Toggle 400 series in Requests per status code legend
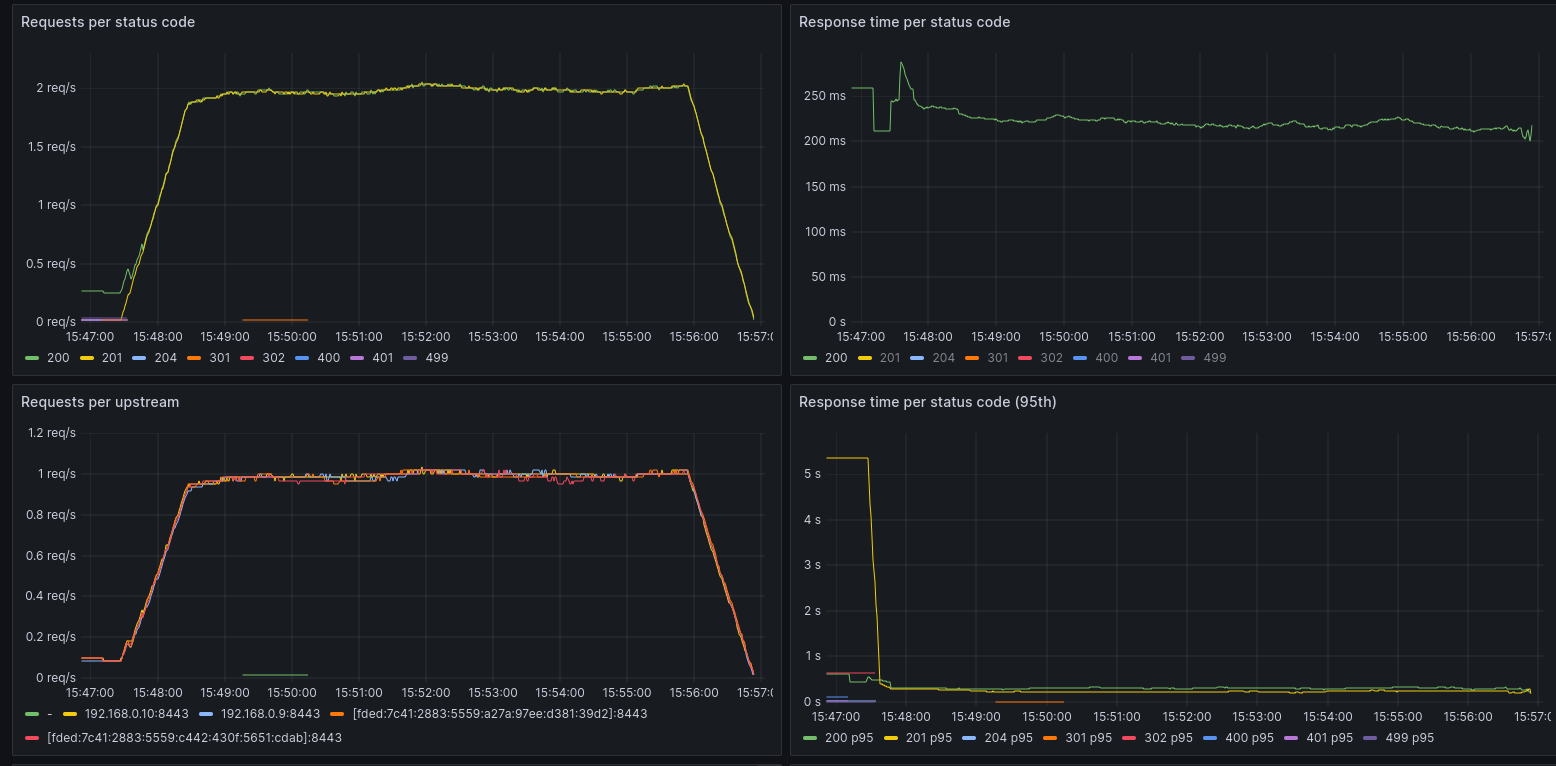Screen dimensions: 1556x766 328,358
